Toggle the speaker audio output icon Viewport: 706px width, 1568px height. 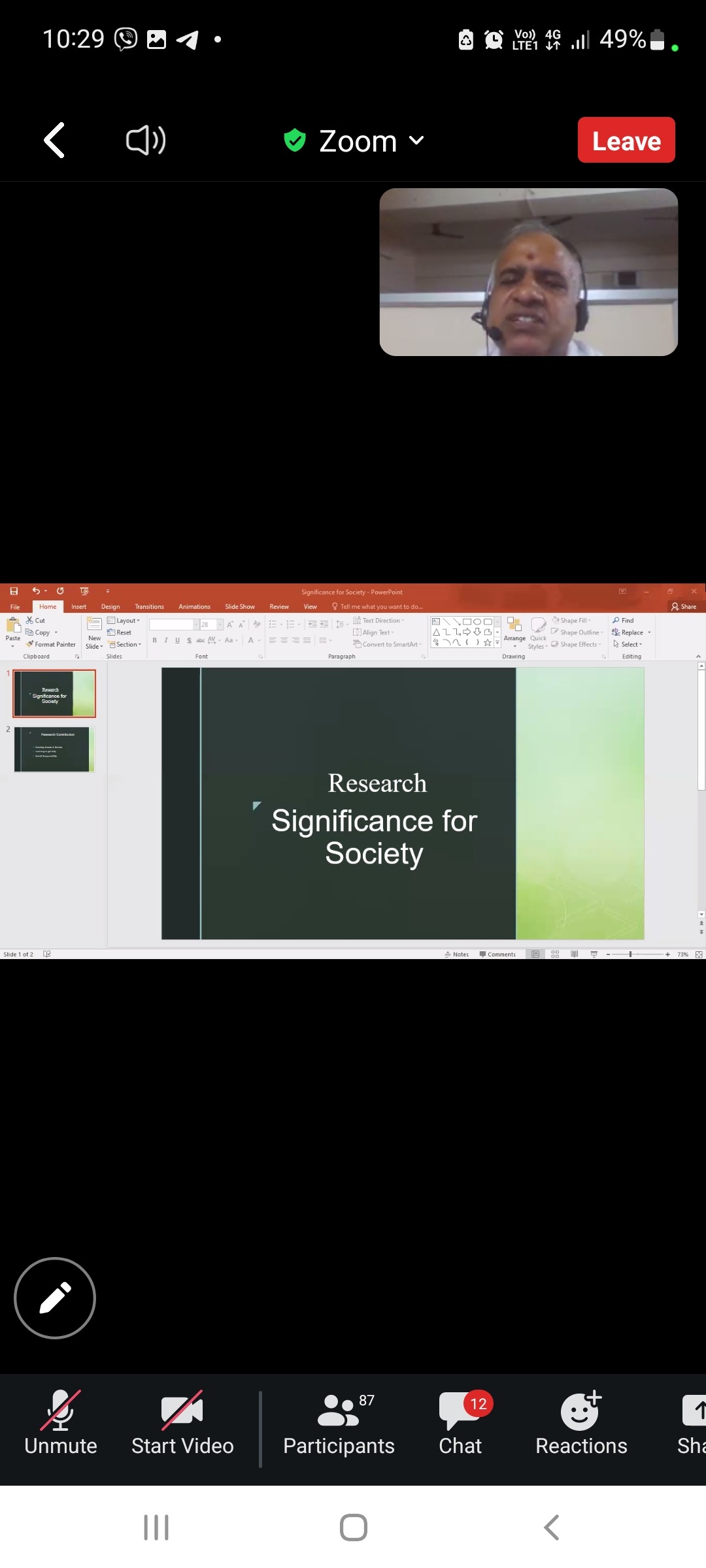[145, 140]
